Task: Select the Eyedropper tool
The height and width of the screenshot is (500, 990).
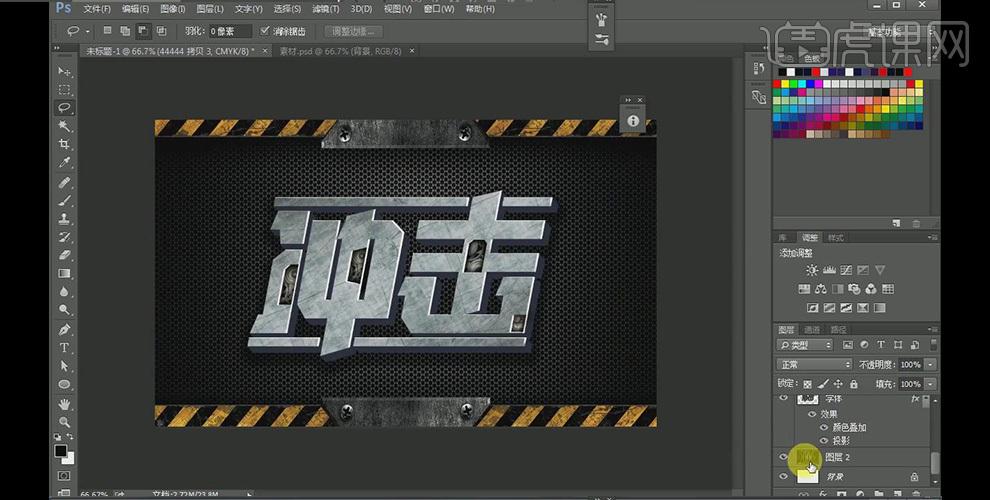Action: pos(64,163)
